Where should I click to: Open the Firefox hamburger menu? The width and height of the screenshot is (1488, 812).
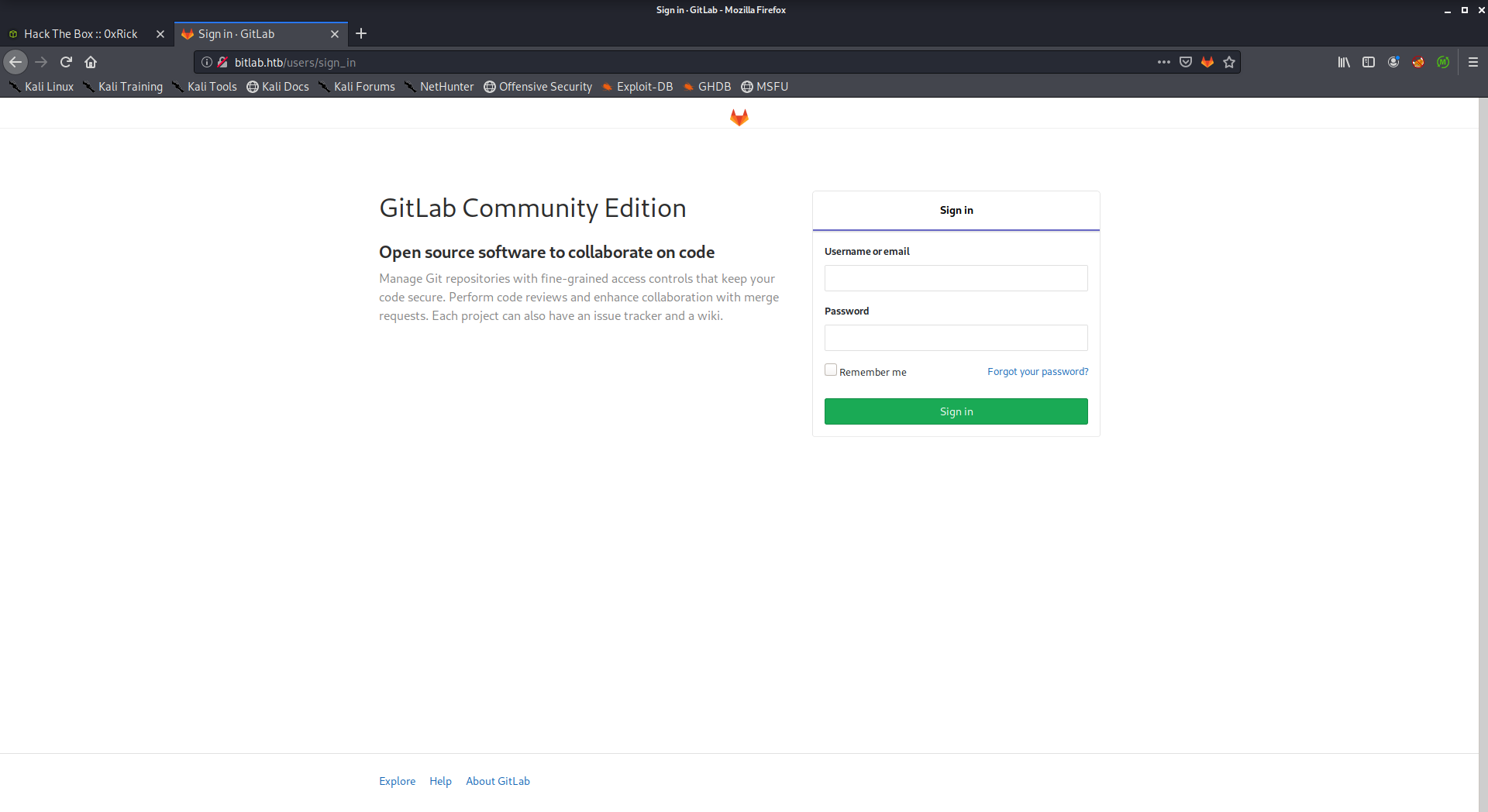coord(1473,62)
